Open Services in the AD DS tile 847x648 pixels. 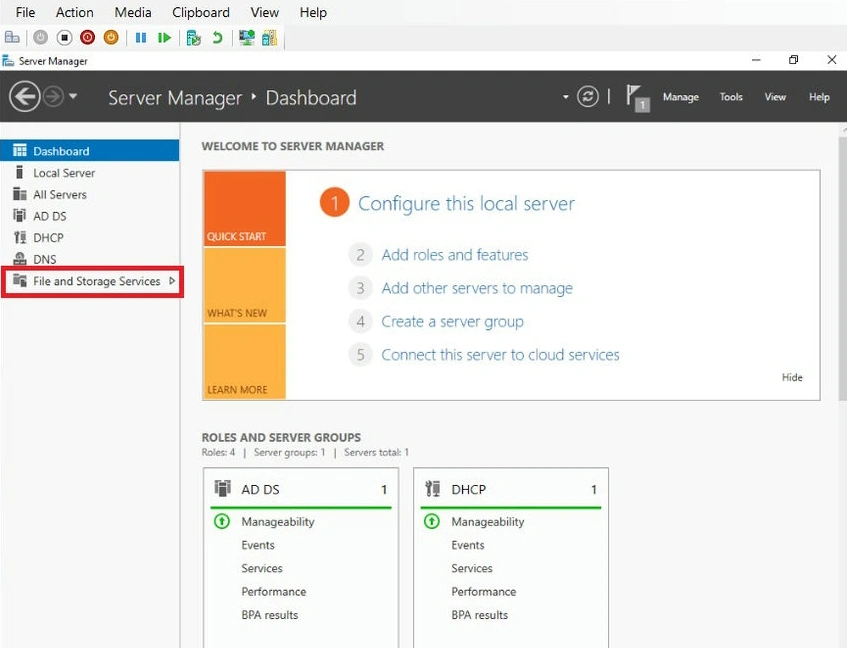point(261,568)
